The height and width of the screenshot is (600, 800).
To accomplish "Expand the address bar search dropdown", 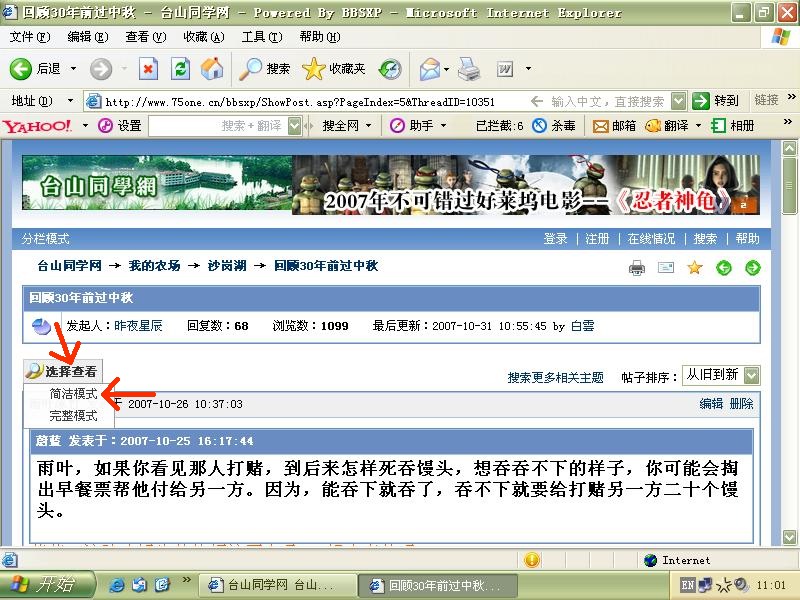I will click(x=678, y=101).
